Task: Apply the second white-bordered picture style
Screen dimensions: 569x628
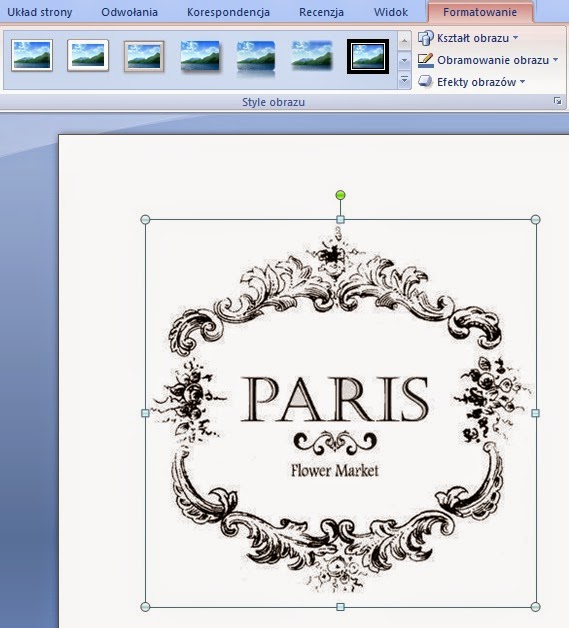Action: [x=88, y=55]
